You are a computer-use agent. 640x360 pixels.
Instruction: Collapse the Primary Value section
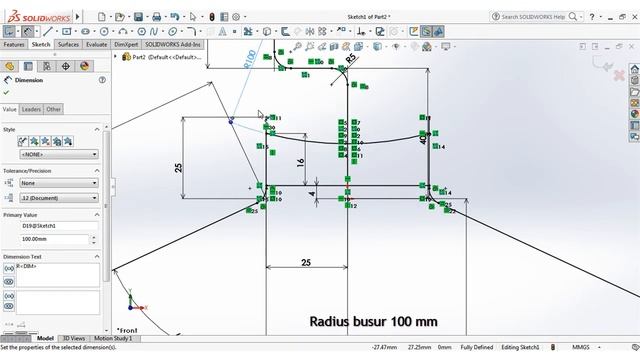(x=97, y=215)
